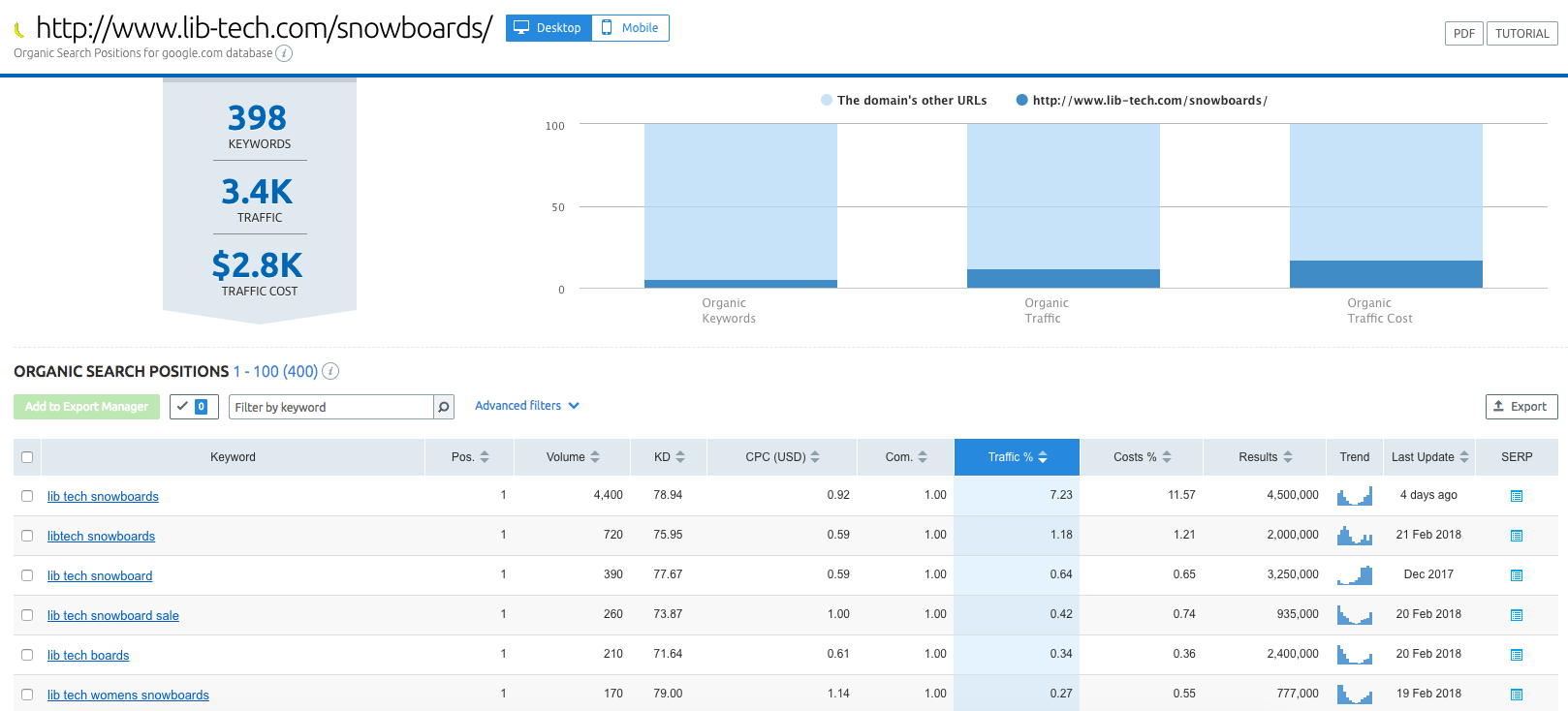Sort table by CPC (USD) column arrows
Viewport: 1568px width, 711px height.
[815, 457]
